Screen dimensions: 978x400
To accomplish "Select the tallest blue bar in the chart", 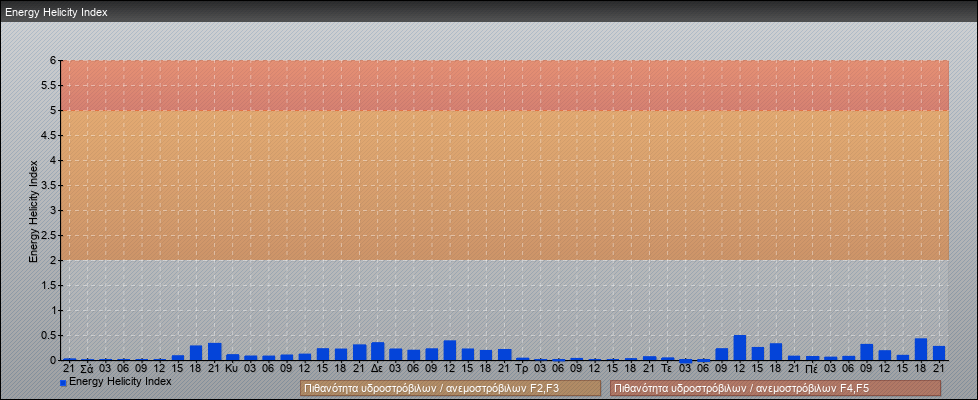I will [x=739, y=348].
